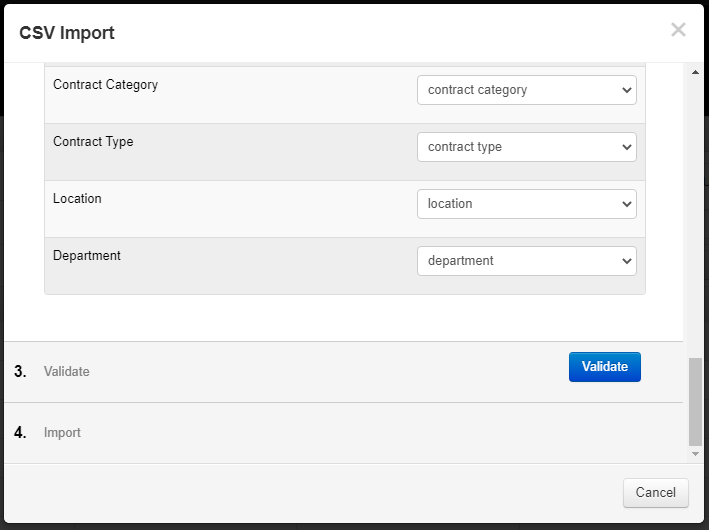Click the step number 3
709x530 pixels.
[x=20, y=371]
